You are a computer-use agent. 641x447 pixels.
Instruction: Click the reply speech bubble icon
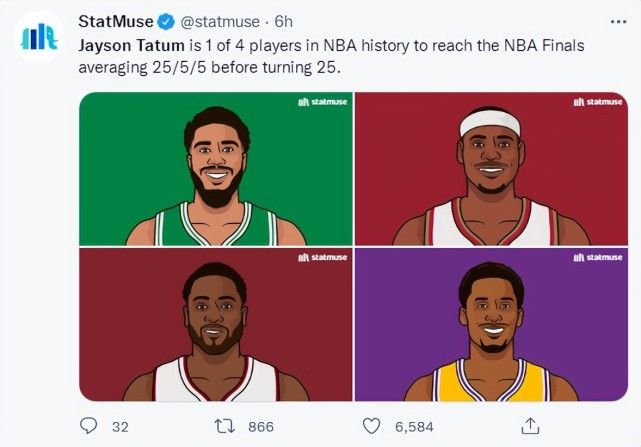pos(88,426)
